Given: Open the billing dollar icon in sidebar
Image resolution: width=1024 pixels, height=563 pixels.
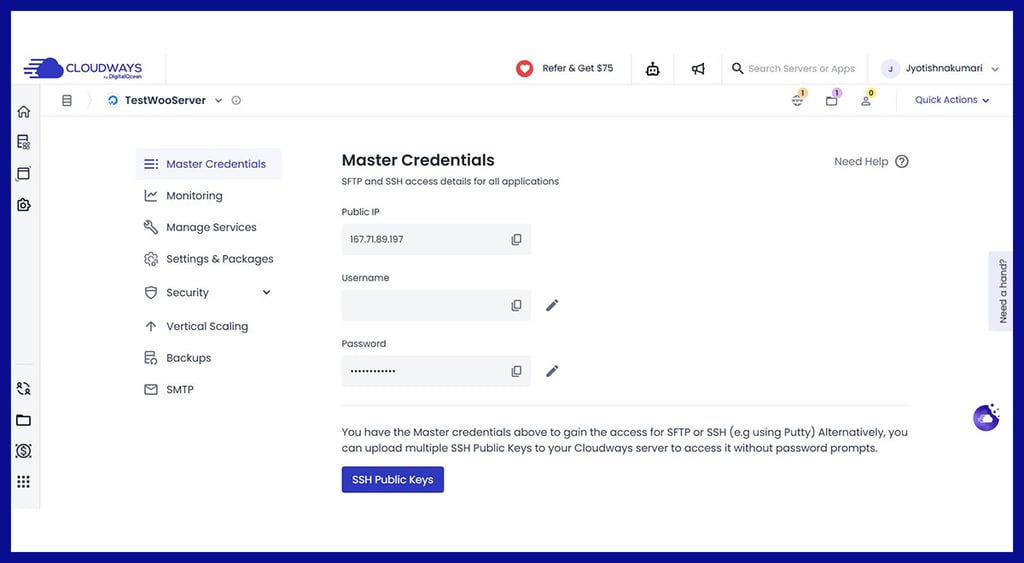Looking at the screenshot, I should (24, 451).
